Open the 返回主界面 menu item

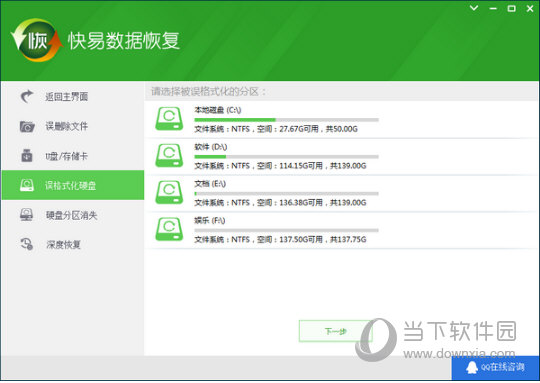point(73,96)
